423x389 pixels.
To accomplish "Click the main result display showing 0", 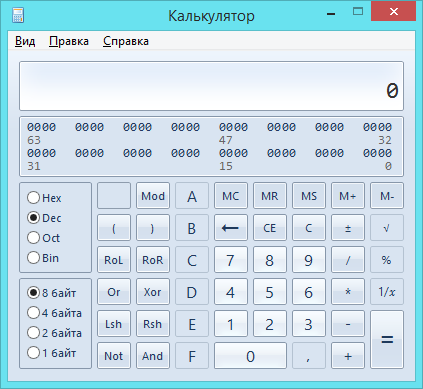I will [x=211, y=86].
